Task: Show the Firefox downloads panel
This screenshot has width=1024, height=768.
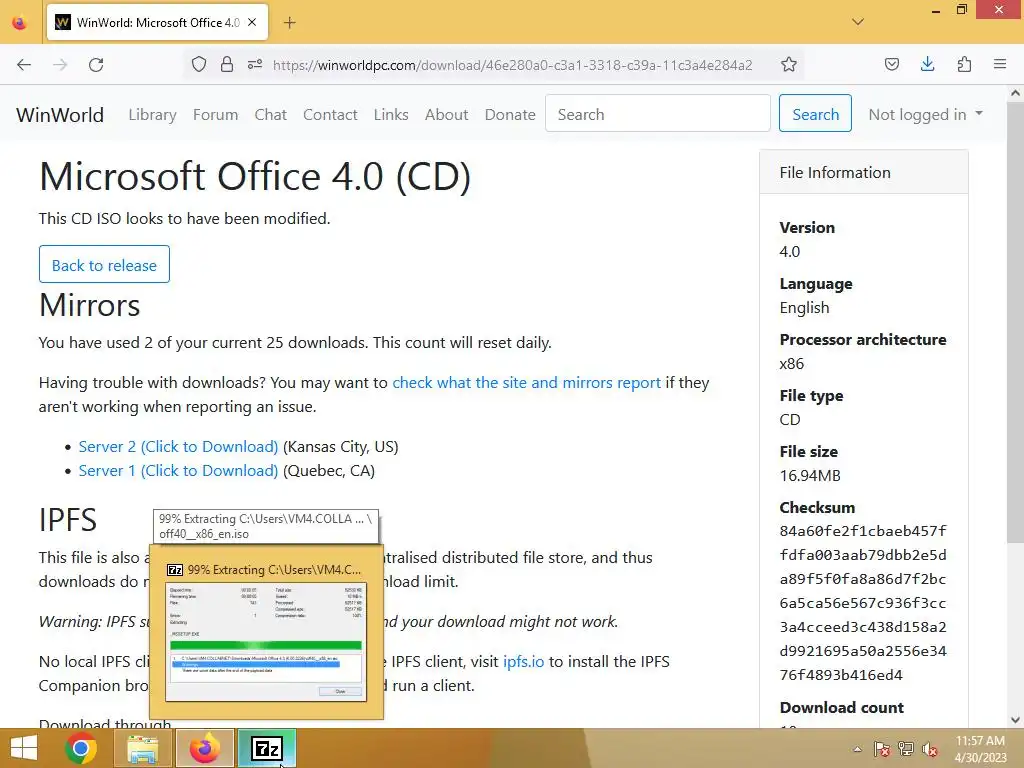Action: tap(927, 64)
